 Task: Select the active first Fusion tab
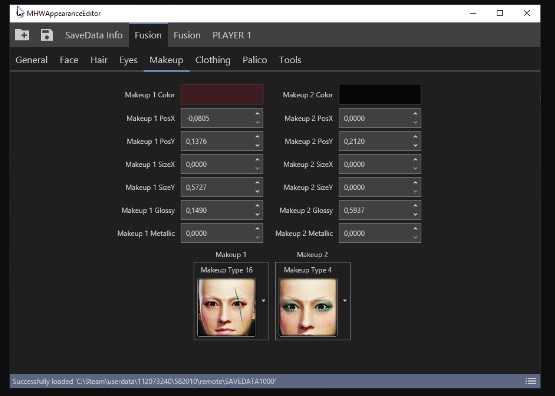coord(148,35)
